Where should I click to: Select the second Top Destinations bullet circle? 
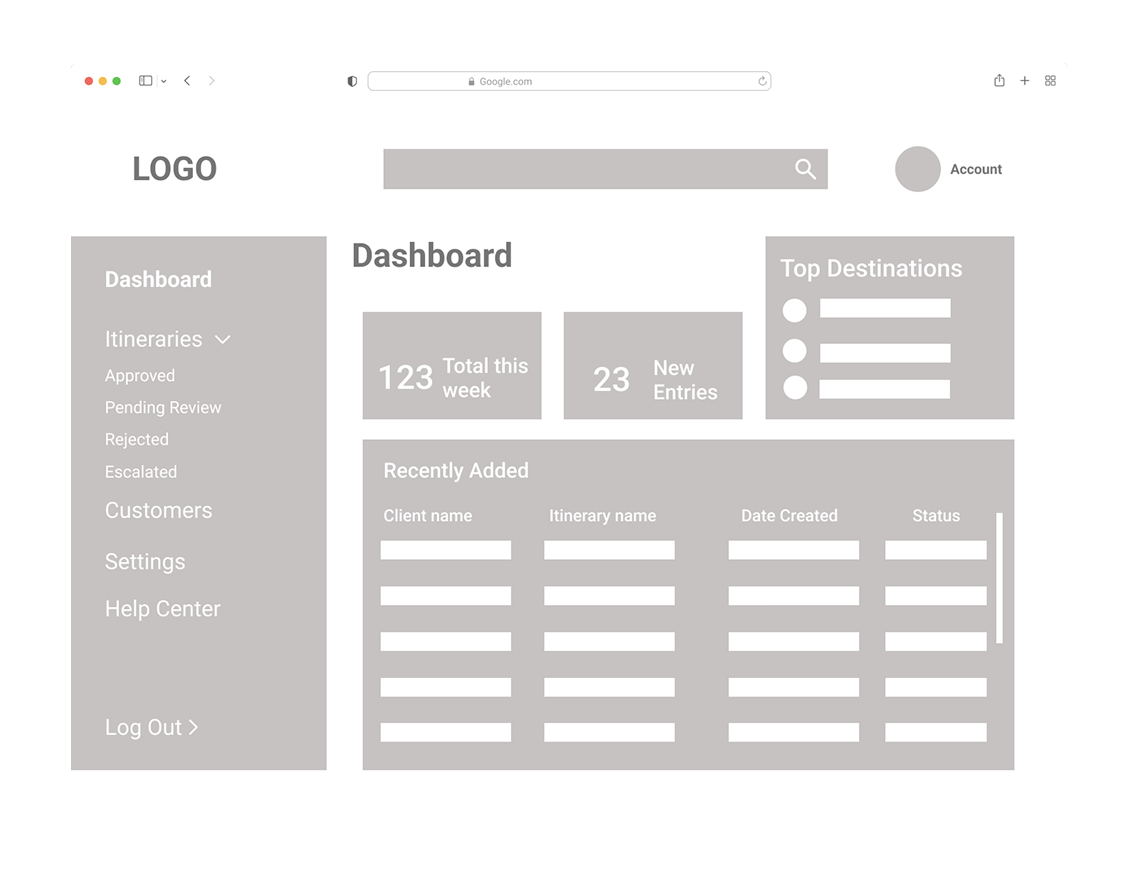click(x=793, y=350)
